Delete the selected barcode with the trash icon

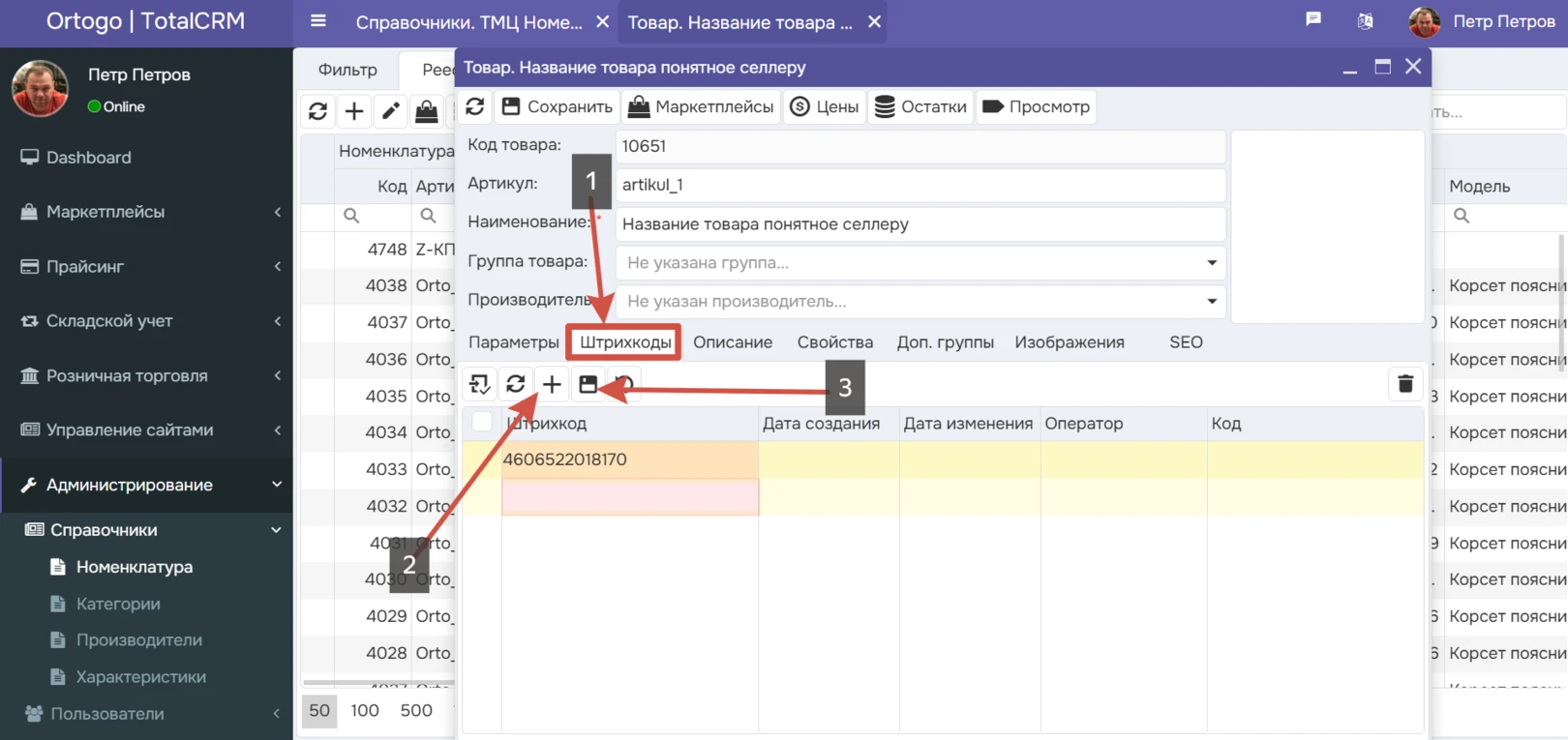click(1405, 384)
